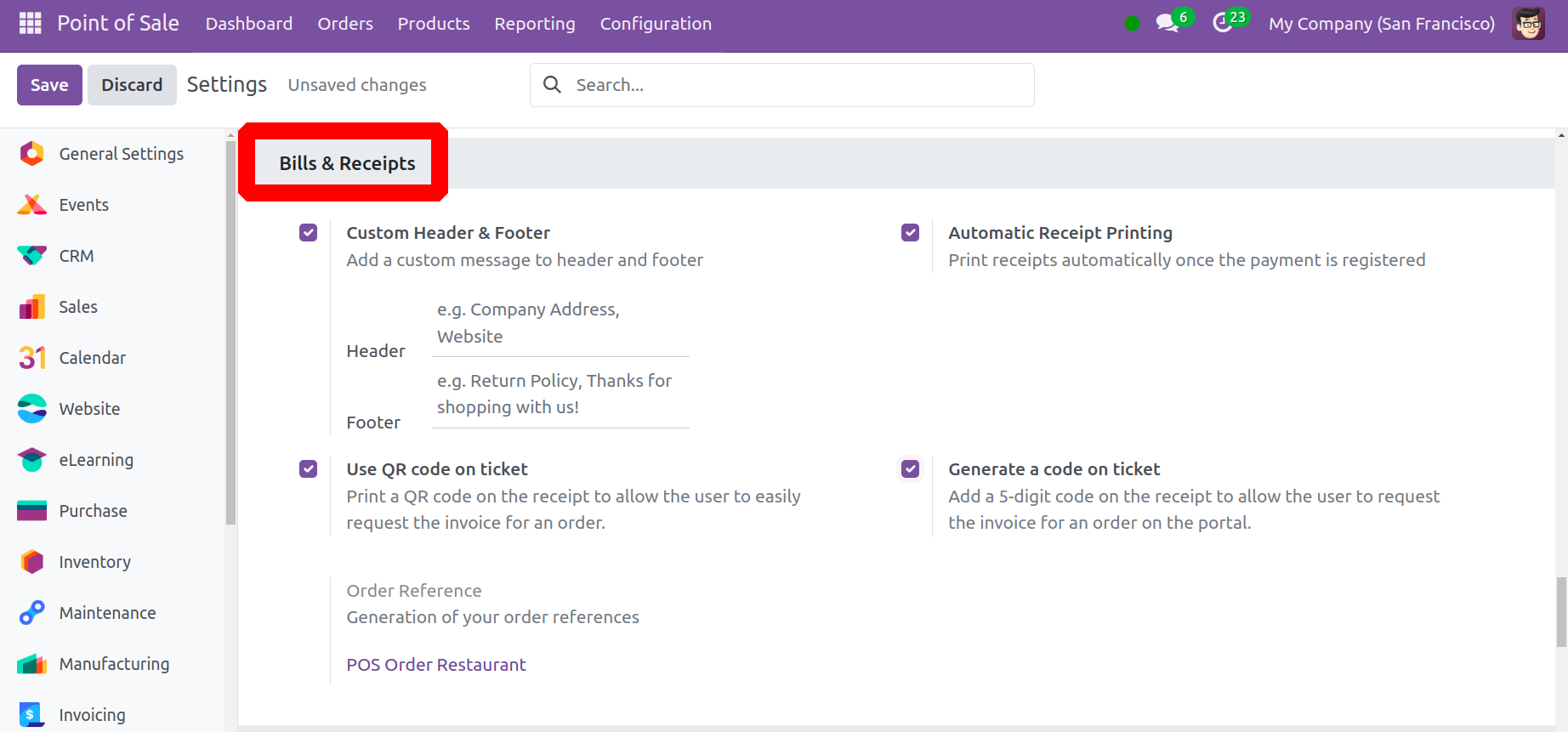Click the user avatar picture

tap(1528, 23)
